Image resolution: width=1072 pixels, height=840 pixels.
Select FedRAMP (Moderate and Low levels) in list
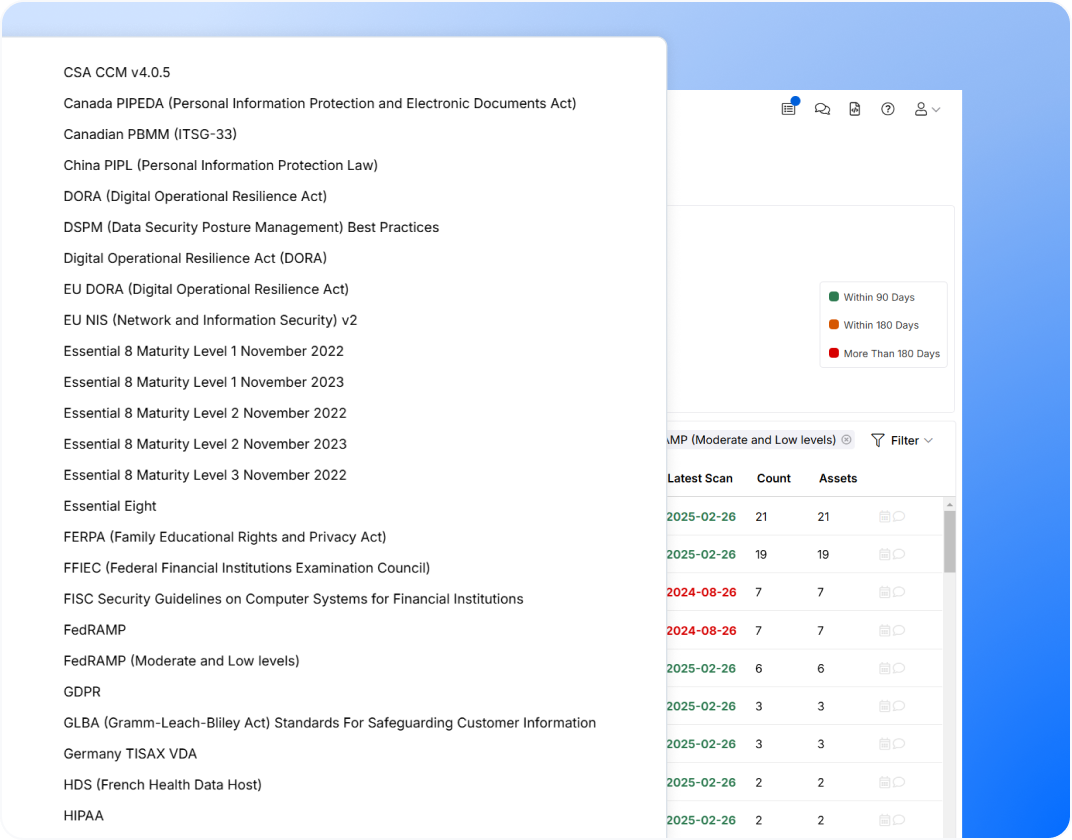coord(181,661)
